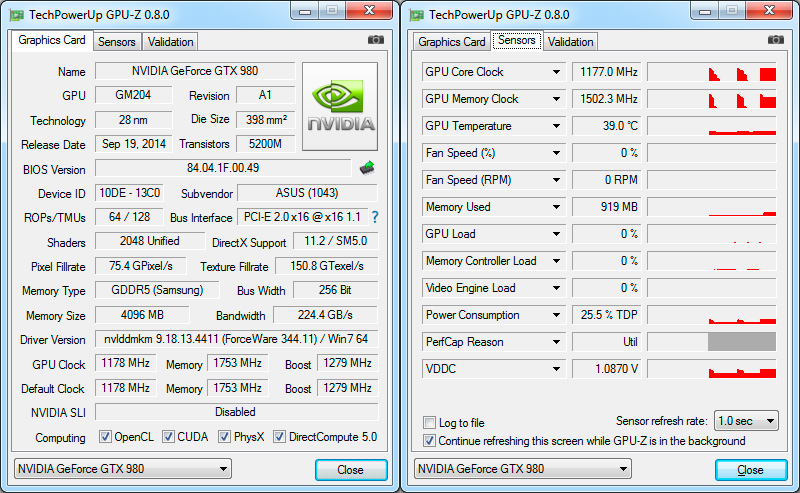800x493 pixels.
Task: Click the Shaders value 2048 Unified
Action: click(x=149, y=241)
